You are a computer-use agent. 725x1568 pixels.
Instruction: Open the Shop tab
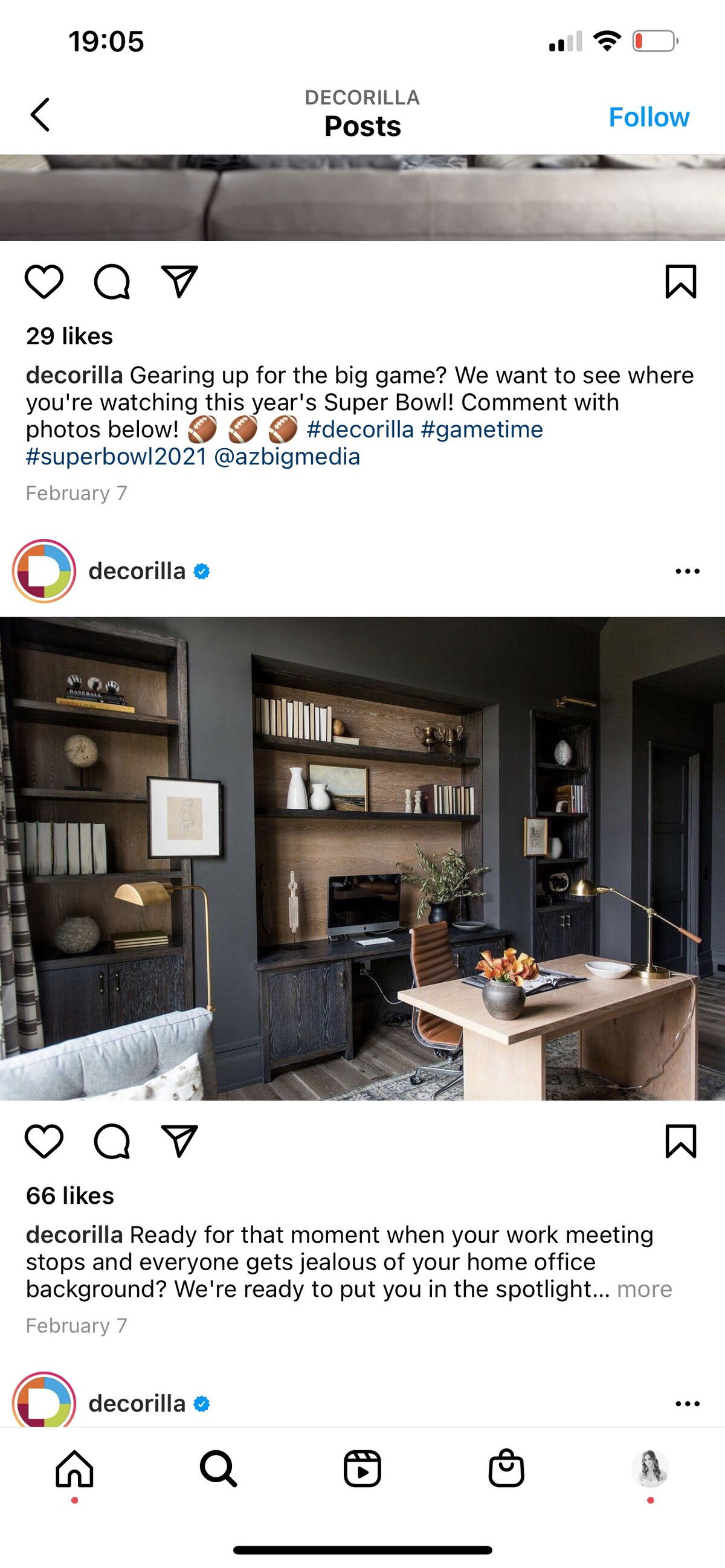[x=506, y=1468]
